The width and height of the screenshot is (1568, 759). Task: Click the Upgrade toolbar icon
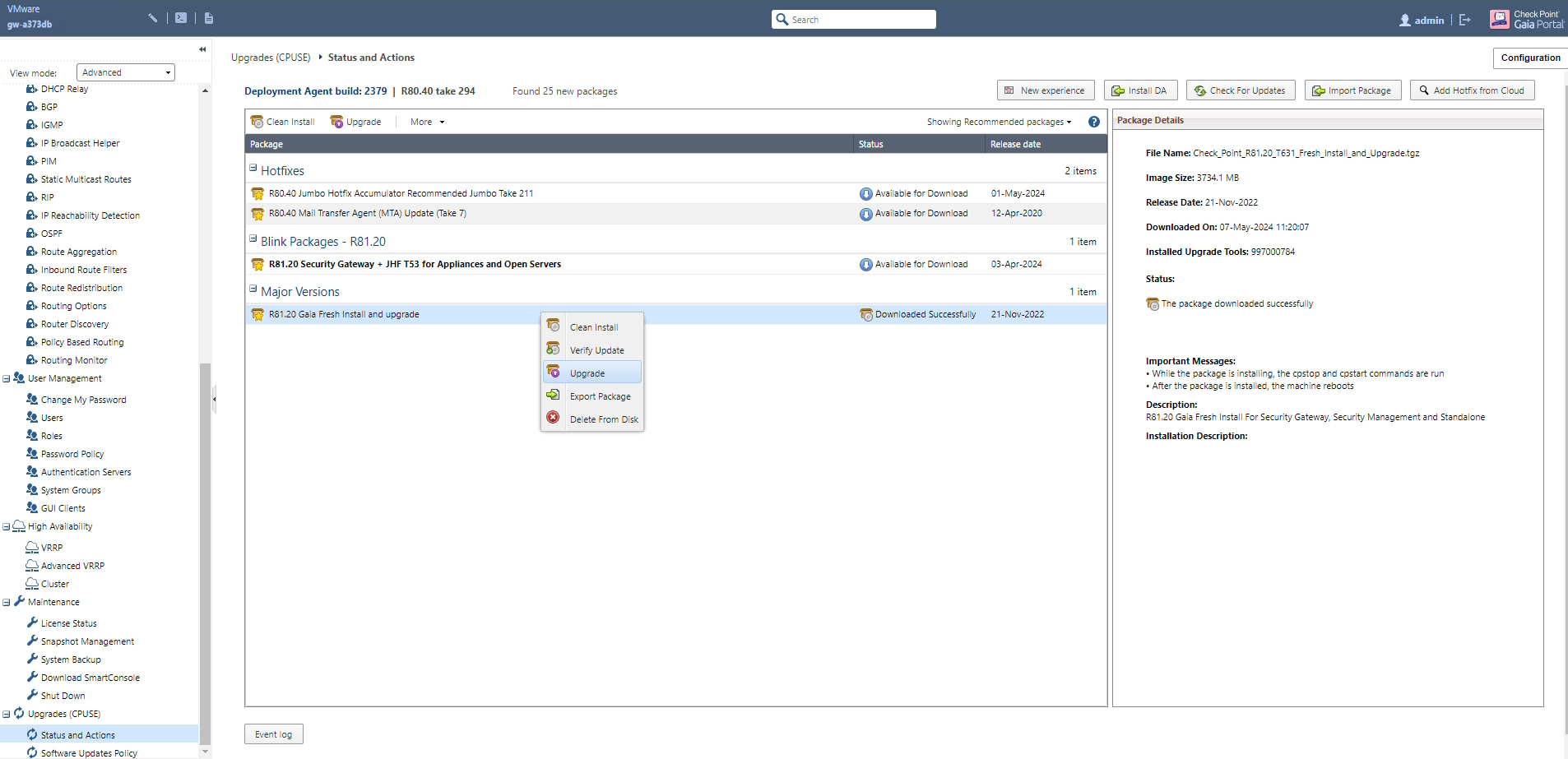tap(337, 122)
